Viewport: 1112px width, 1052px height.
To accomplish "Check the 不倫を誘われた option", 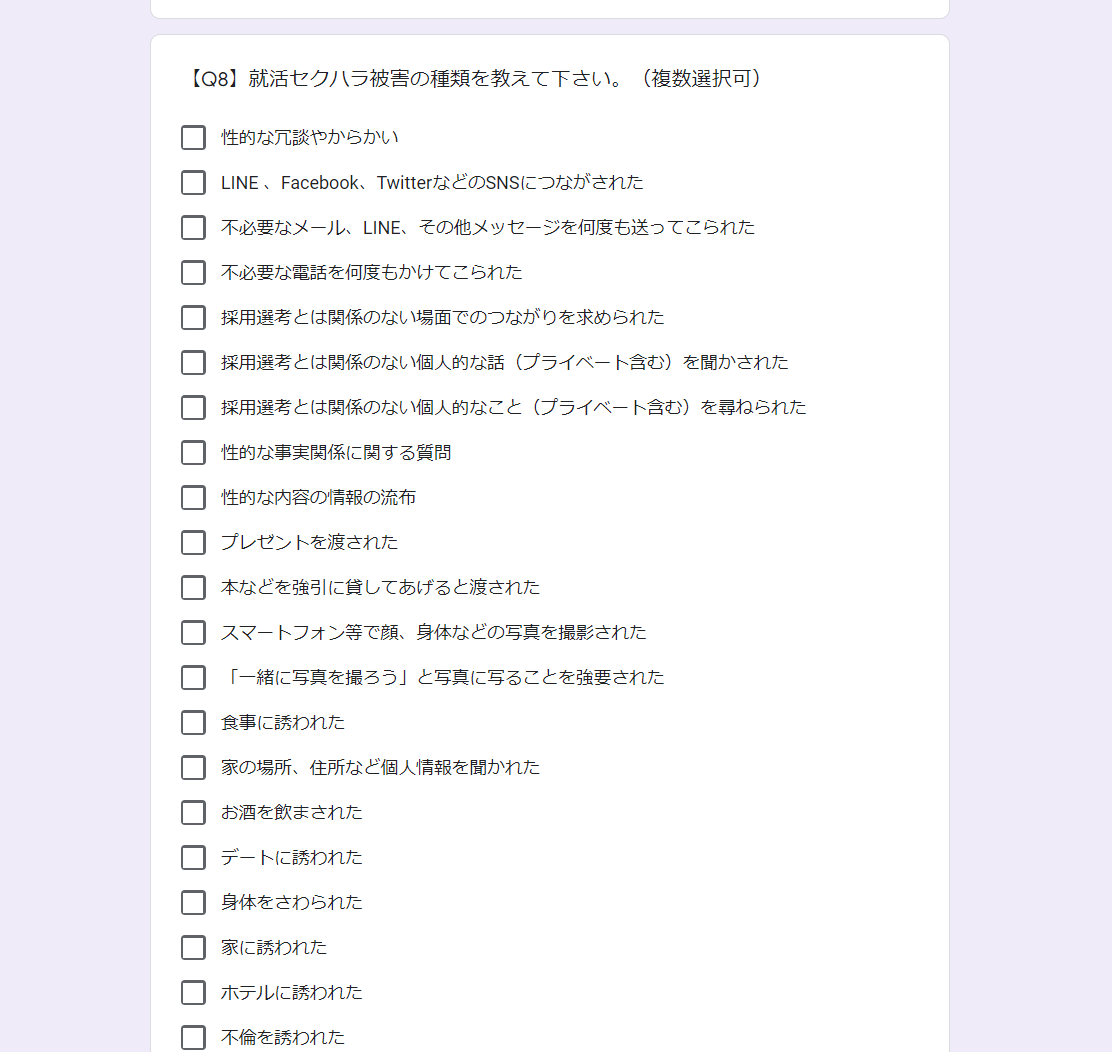I will point(193,1037).
